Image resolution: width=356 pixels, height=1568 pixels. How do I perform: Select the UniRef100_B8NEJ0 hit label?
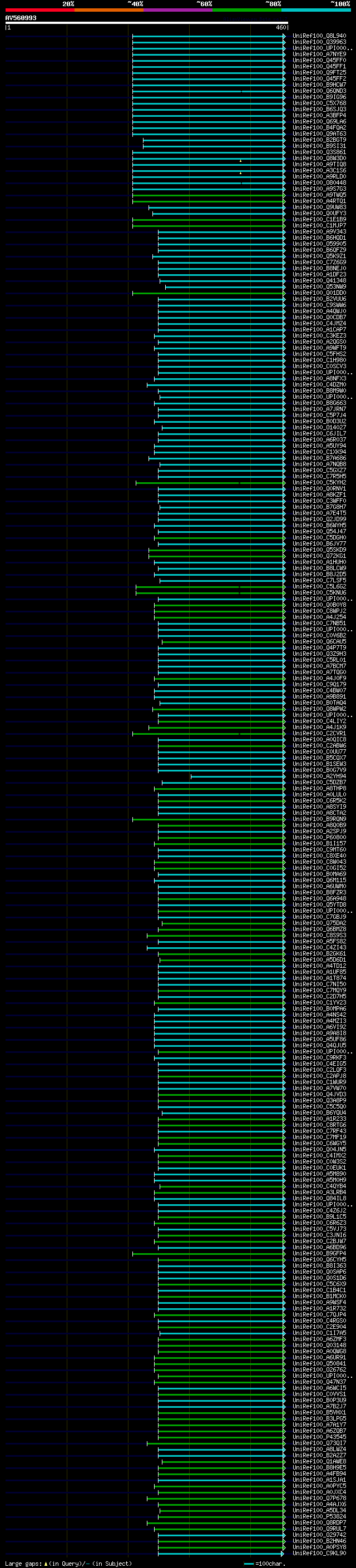point(319,269)
